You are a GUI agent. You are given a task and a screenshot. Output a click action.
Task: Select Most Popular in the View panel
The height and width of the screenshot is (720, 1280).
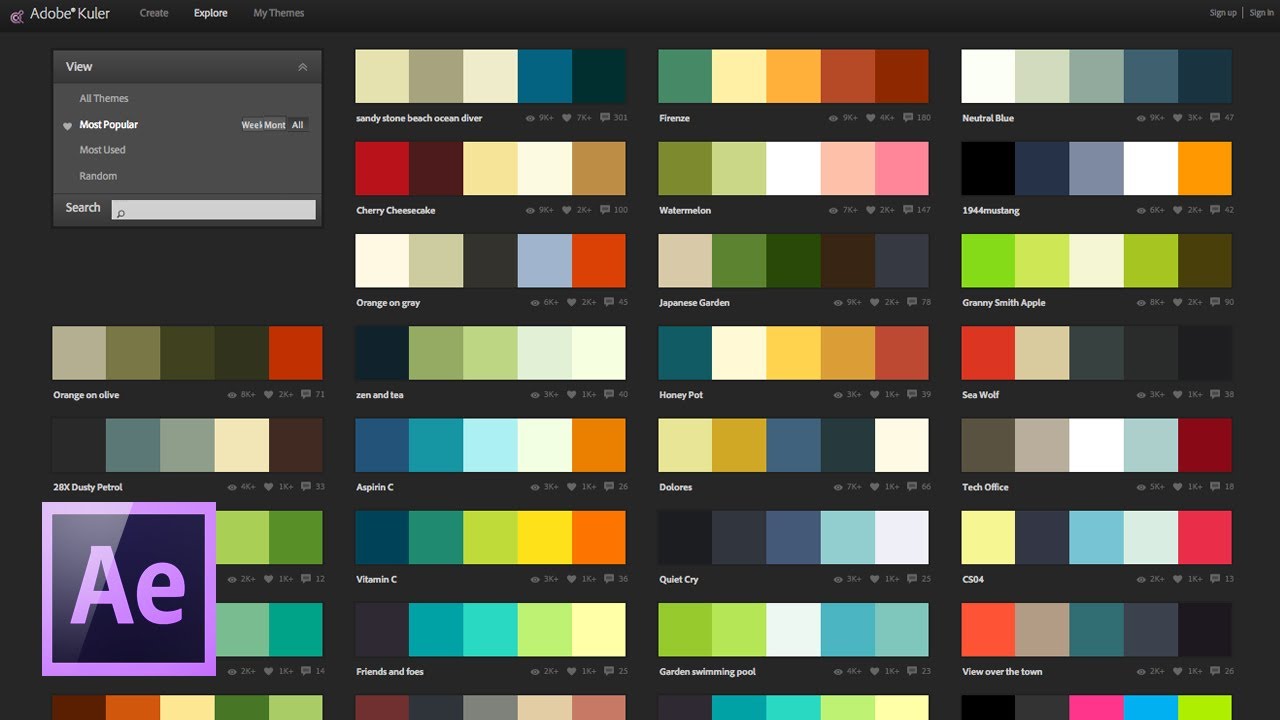pos(109,125)
